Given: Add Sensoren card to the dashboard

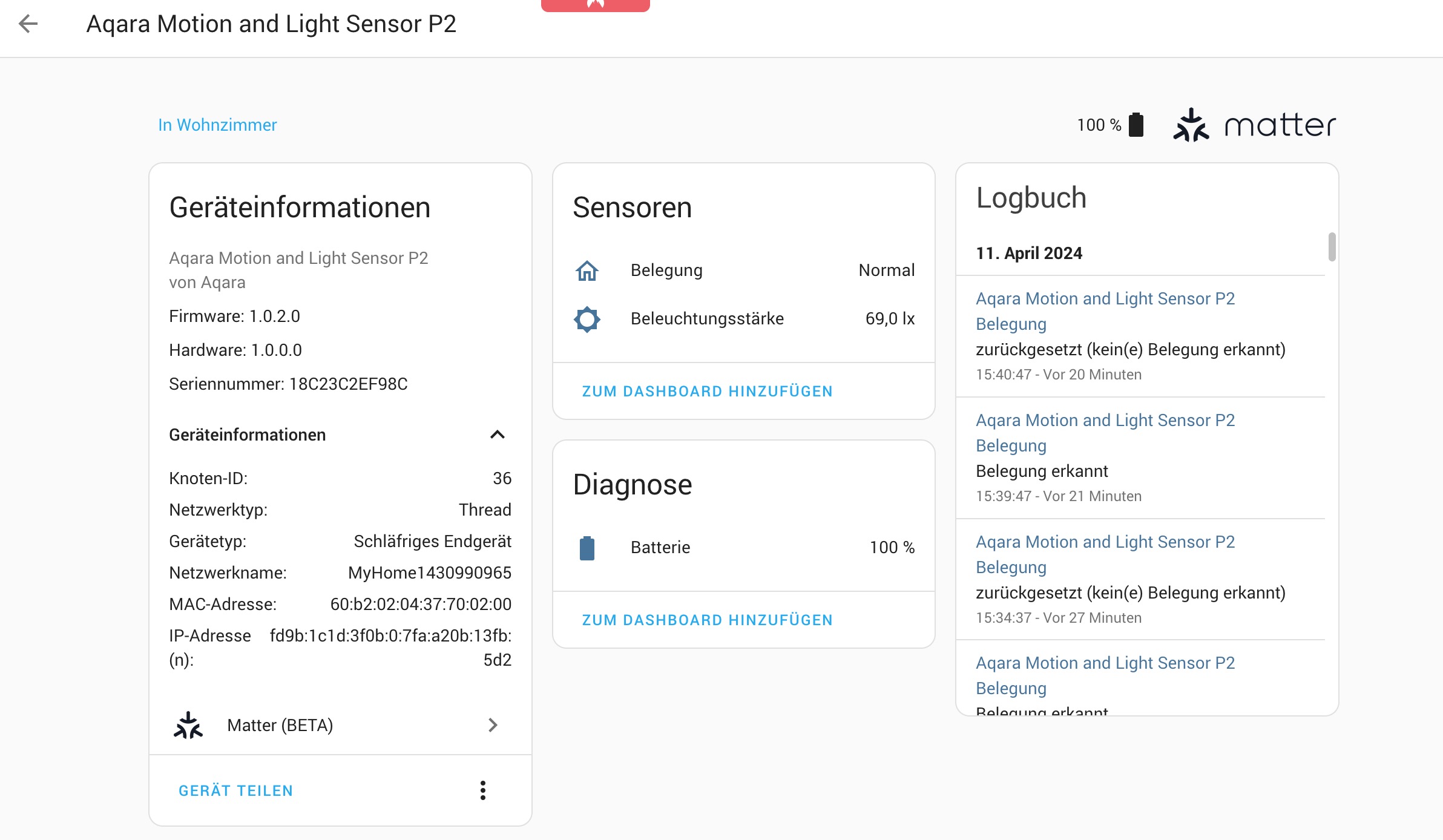Looking at the screenshot, I should click(707, 392).
